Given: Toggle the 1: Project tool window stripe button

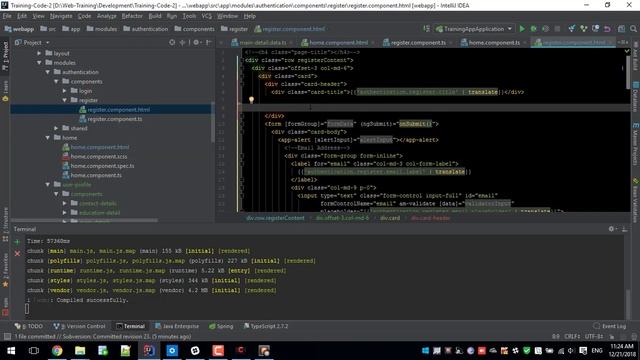Looking at the screenshot, I should [5, 56].
